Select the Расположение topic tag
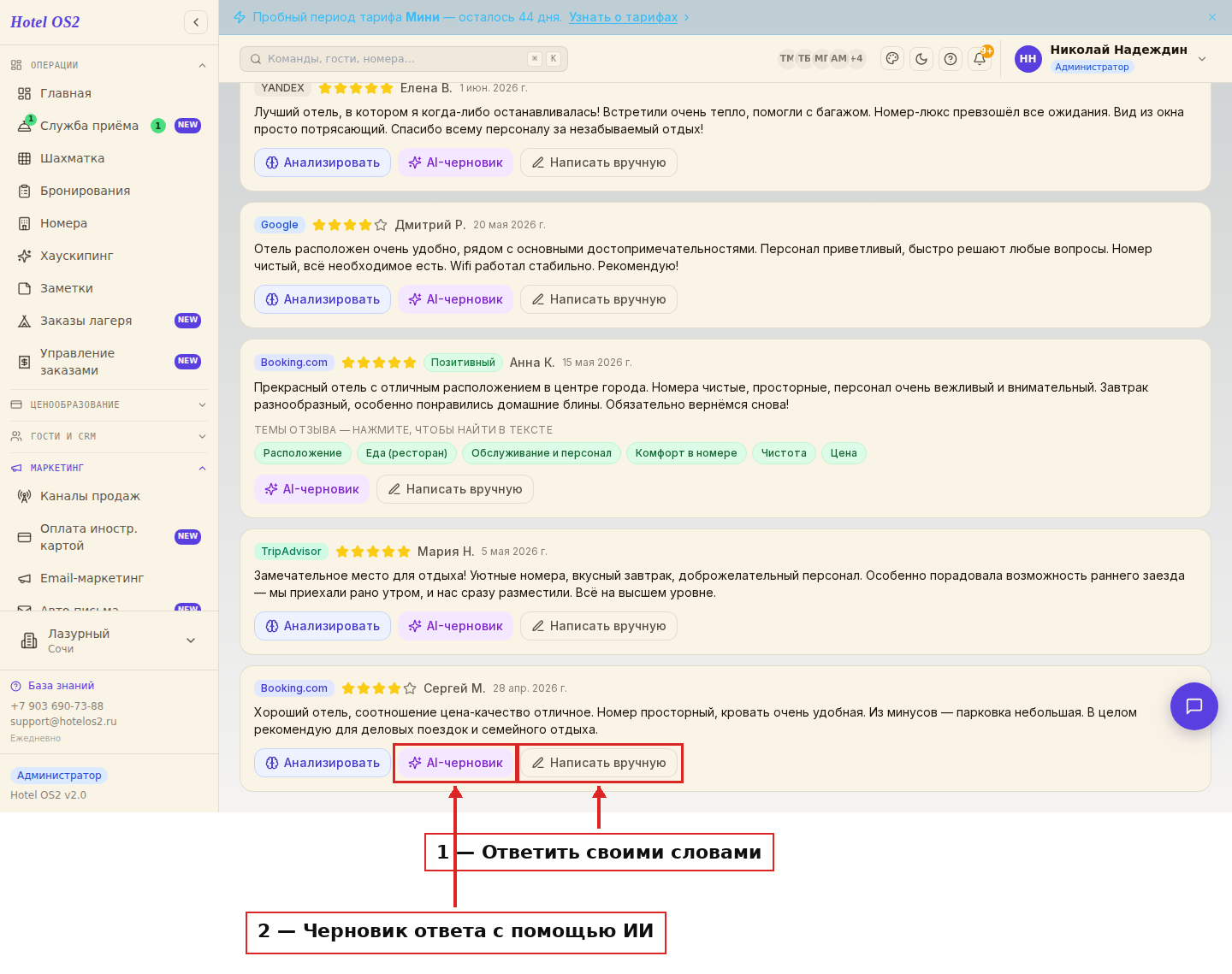 (303, 453)
